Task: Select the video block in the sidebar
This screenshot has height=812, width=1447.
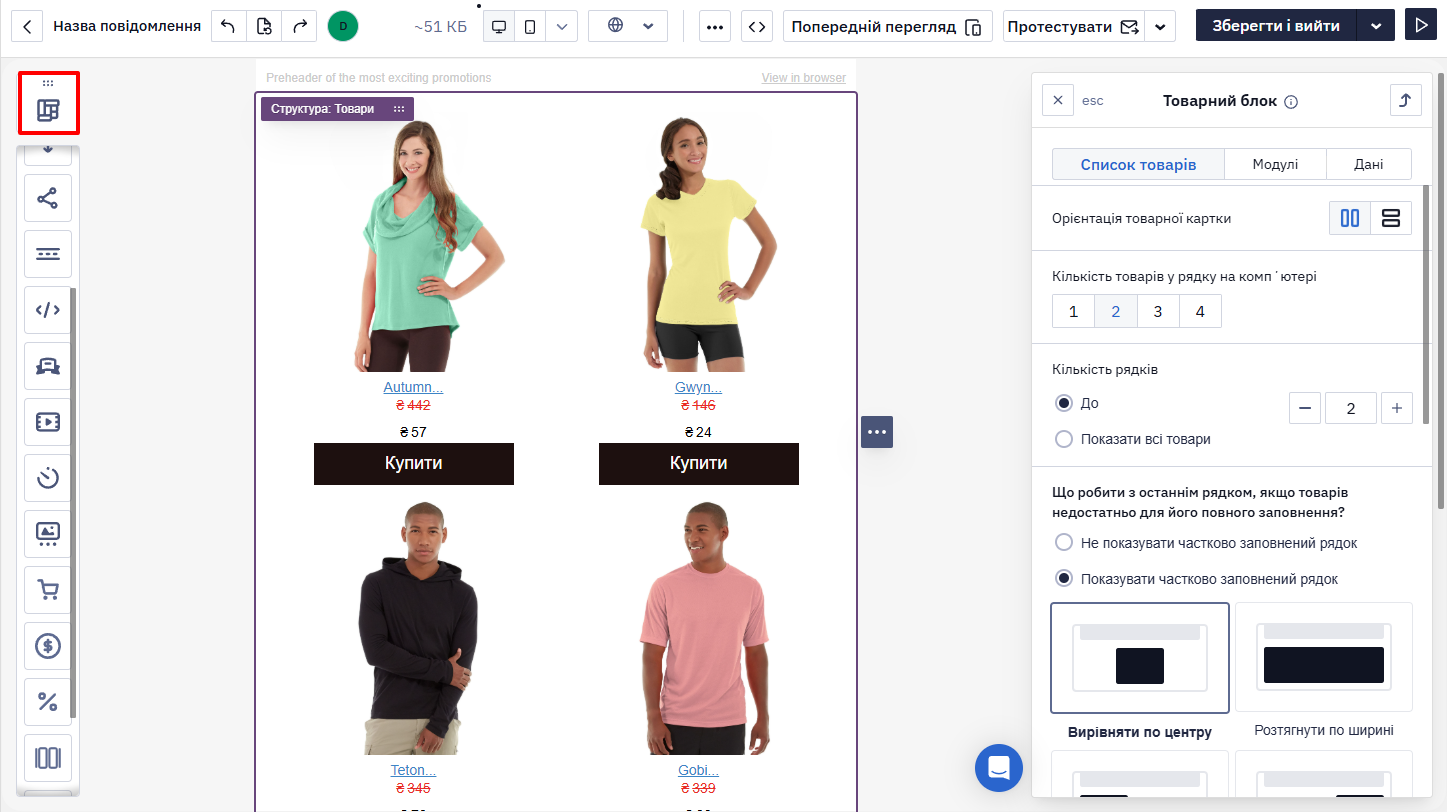Action: pos(48,422)
